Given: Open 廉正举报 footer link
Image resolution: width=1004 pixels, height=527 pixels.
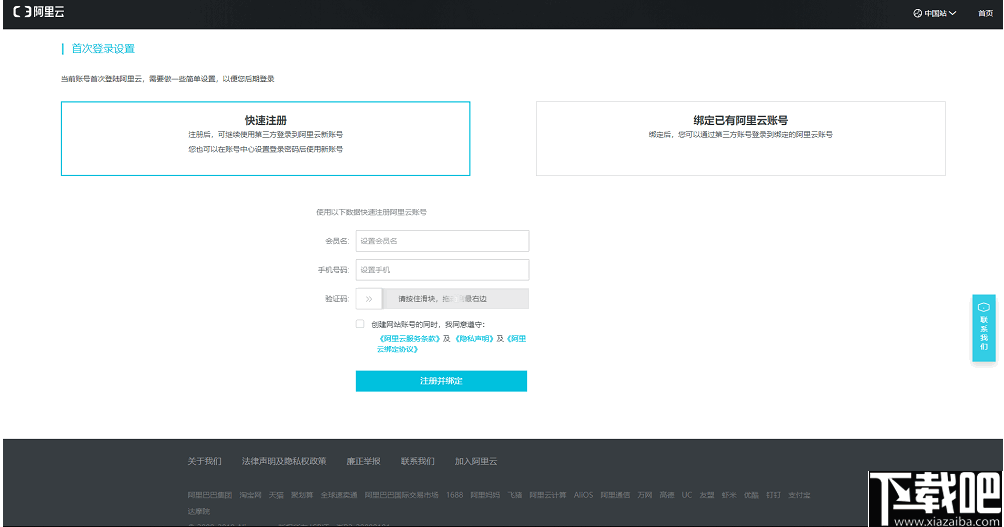Looking at the screenshot, I should click(363, 461).
